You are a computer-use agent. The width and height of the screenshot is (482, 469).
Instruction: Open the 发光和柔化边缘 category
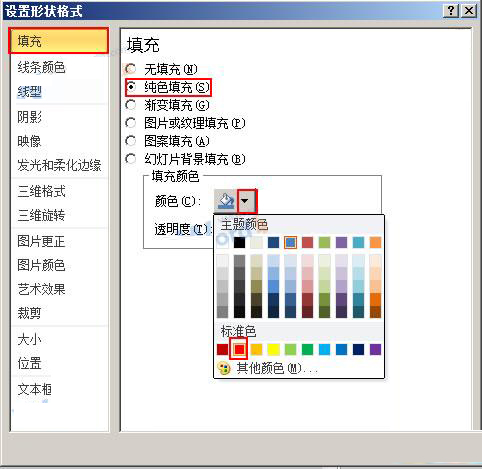point(59,165)
